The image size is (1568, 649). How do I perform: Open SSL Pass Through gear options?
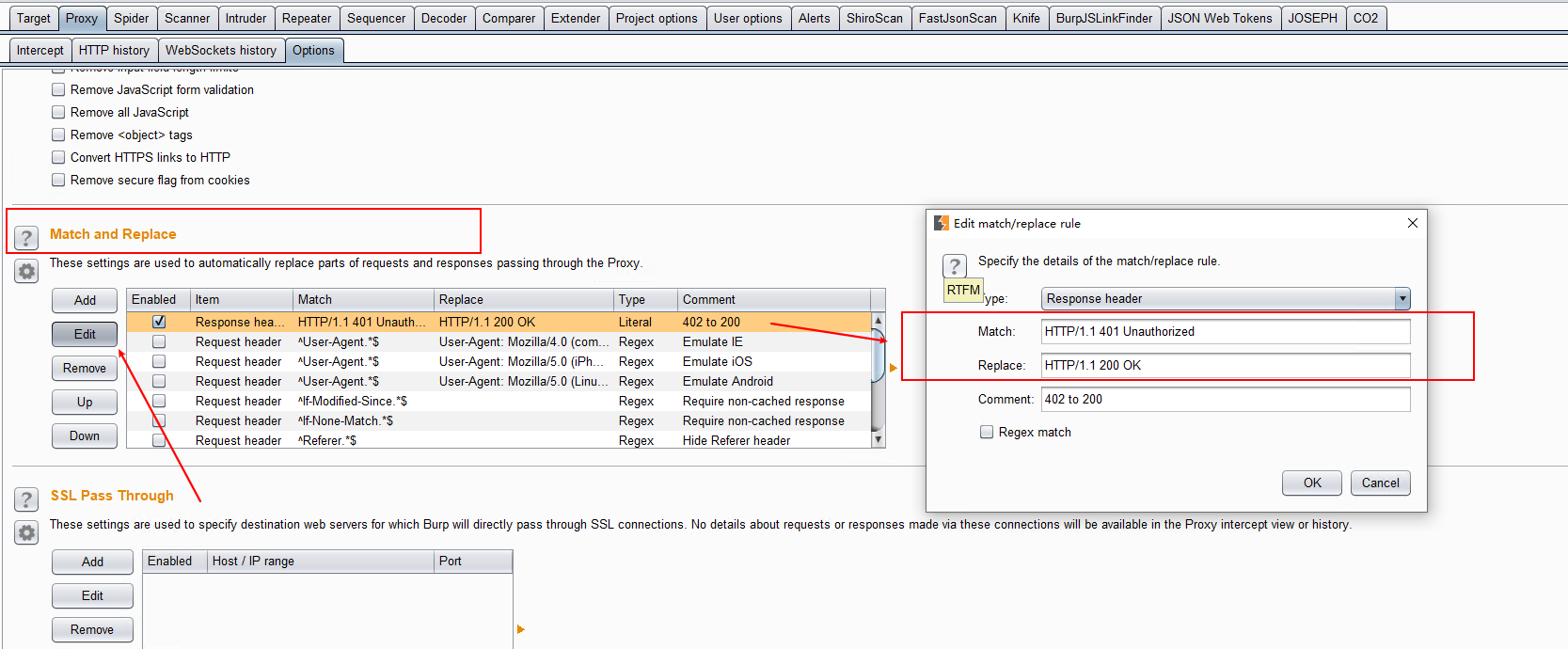coord(26,533)
